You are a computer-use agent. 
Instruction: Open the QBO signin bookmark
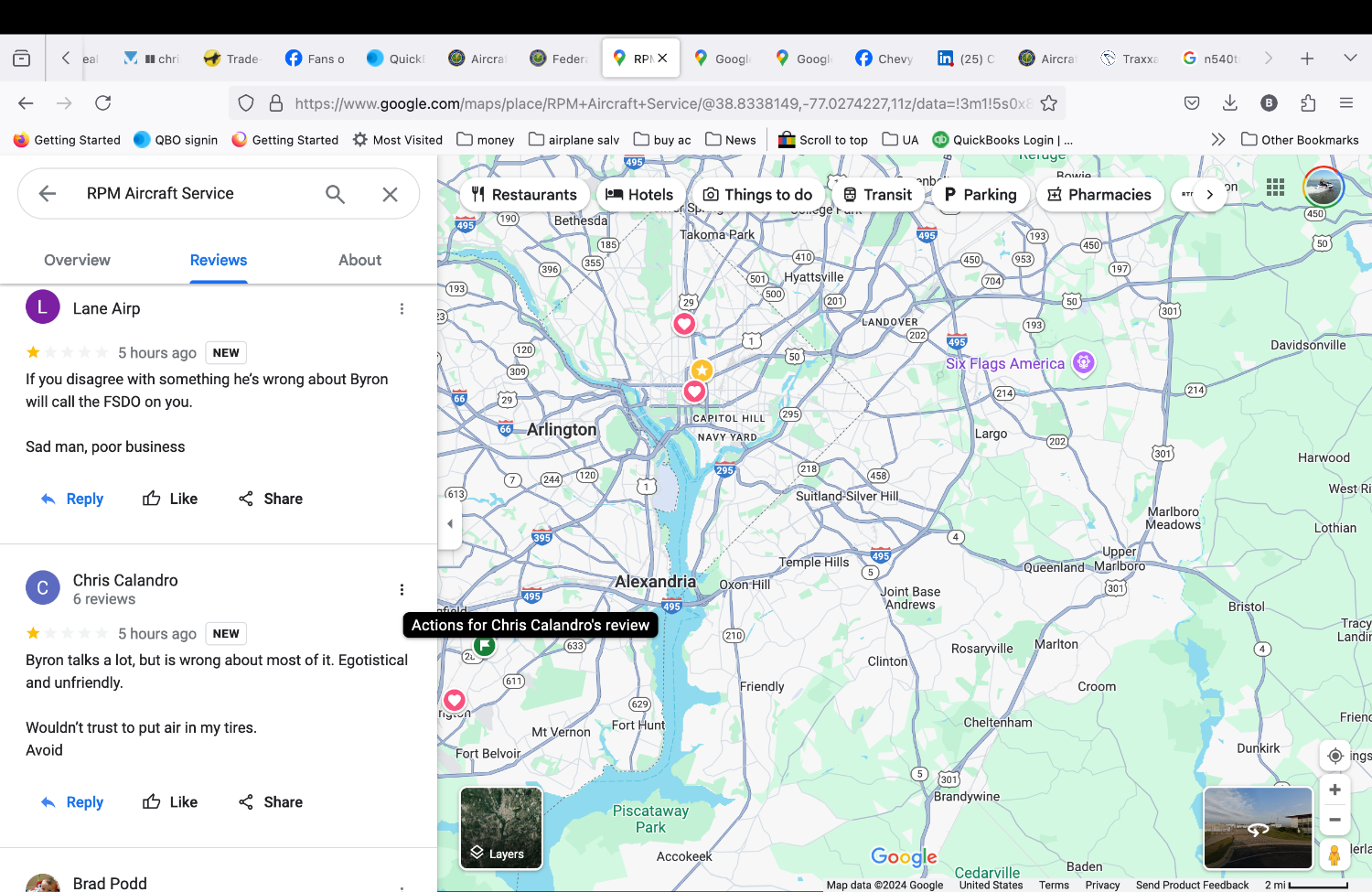tap(176, 140)
